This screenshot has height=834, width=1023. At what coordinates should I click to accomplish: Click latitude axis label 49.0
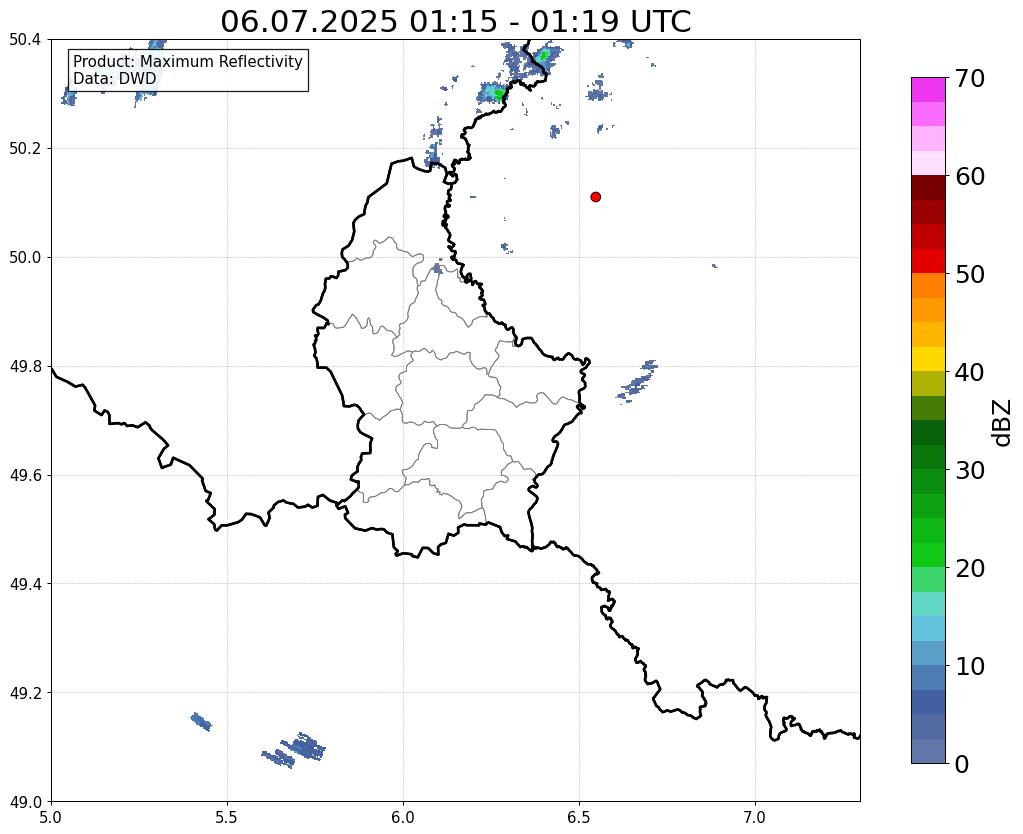[x=25, y=801]
